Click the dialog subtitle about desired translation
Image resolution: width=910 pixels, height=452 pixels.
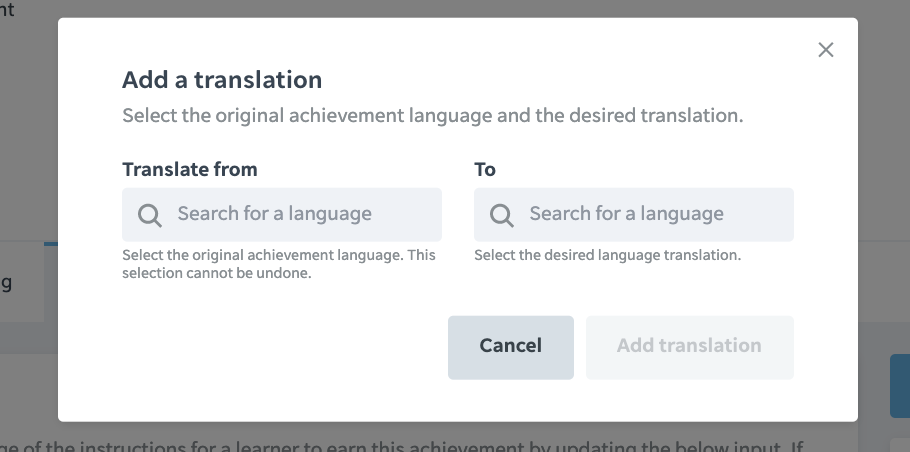[432, 115]
